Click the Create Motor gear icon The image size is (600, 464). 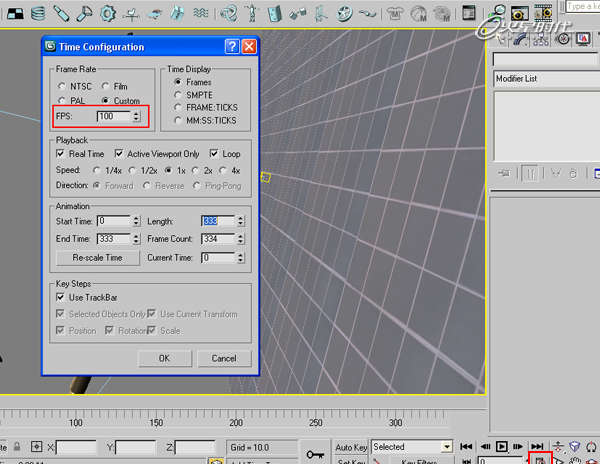tap(108, 14)
